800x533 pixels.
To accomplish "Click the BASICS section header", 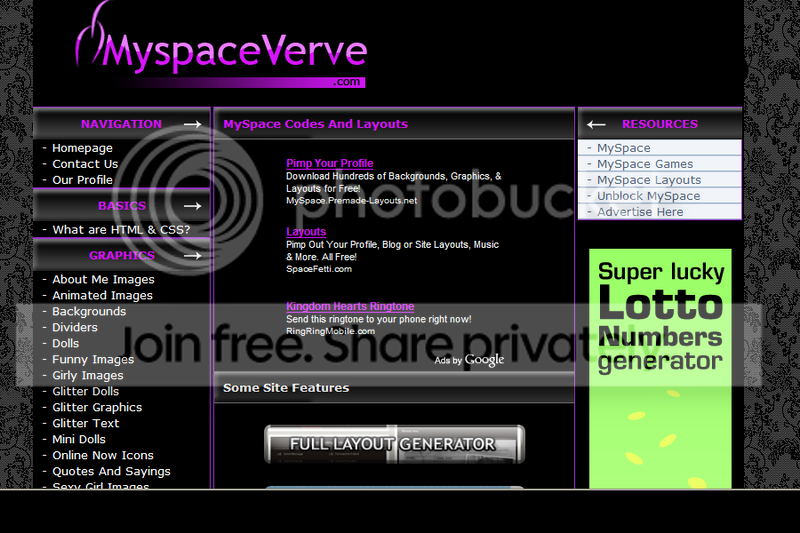I will [x=122, y=206].
